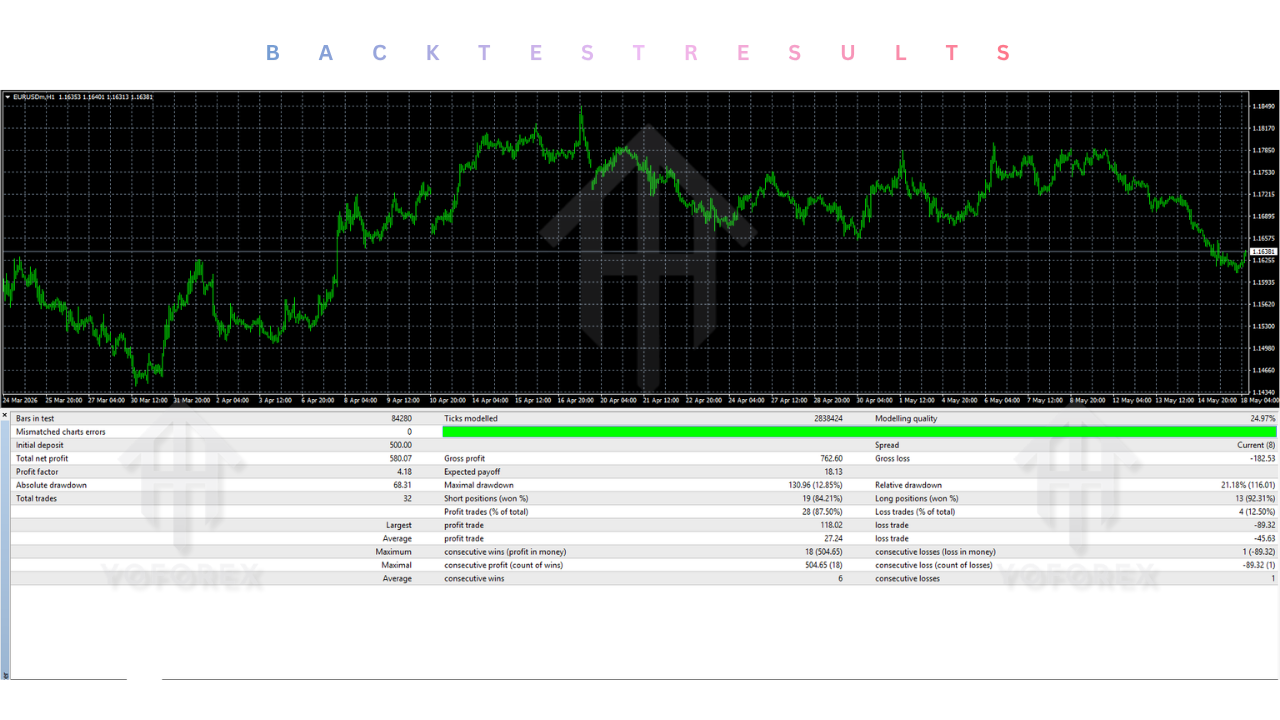Click the 1.18490 price scale label
The width and height of the screenshot is (1280, 720).
1264,106
